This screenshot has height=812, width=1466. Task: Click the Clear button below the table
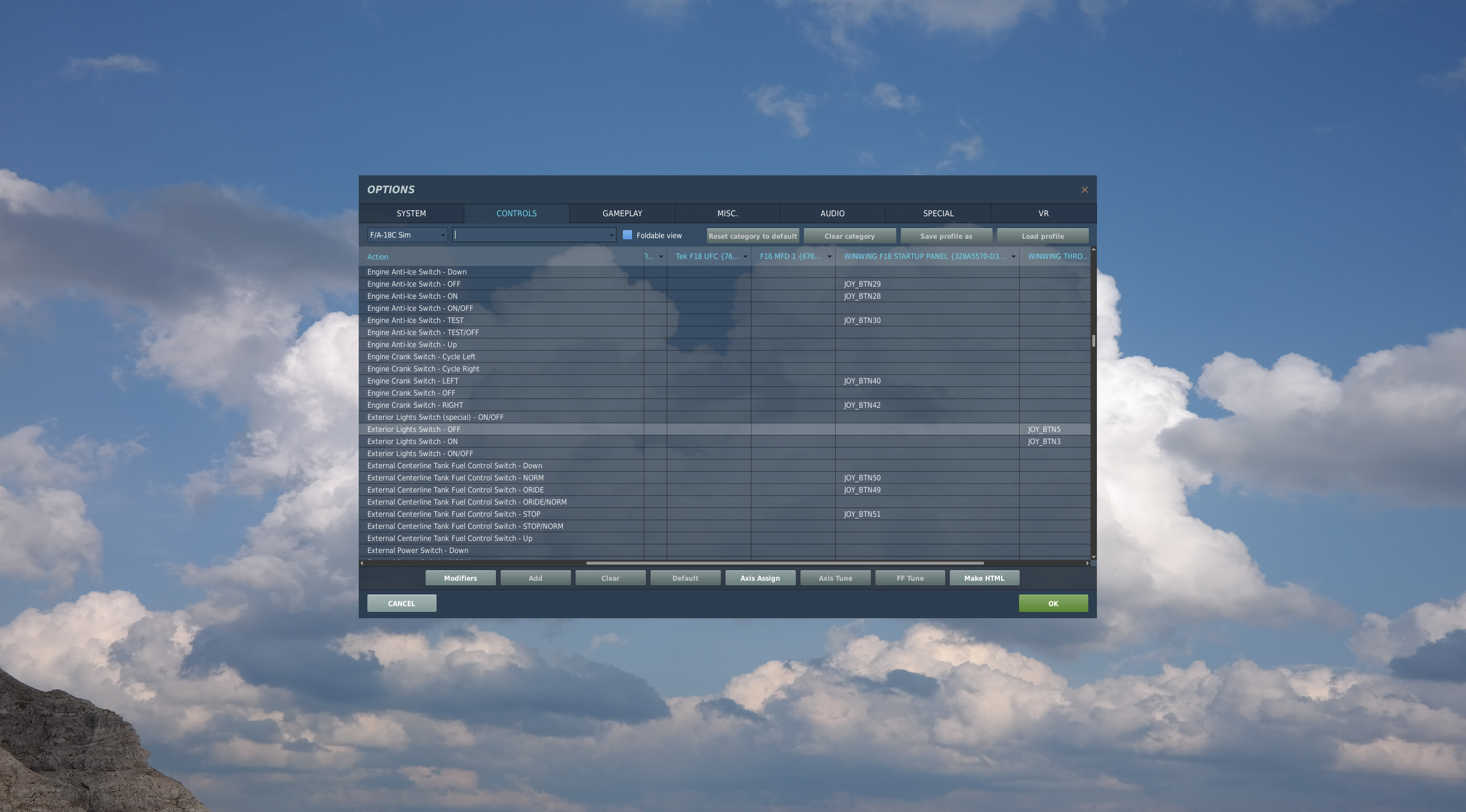tap(610, 578)
